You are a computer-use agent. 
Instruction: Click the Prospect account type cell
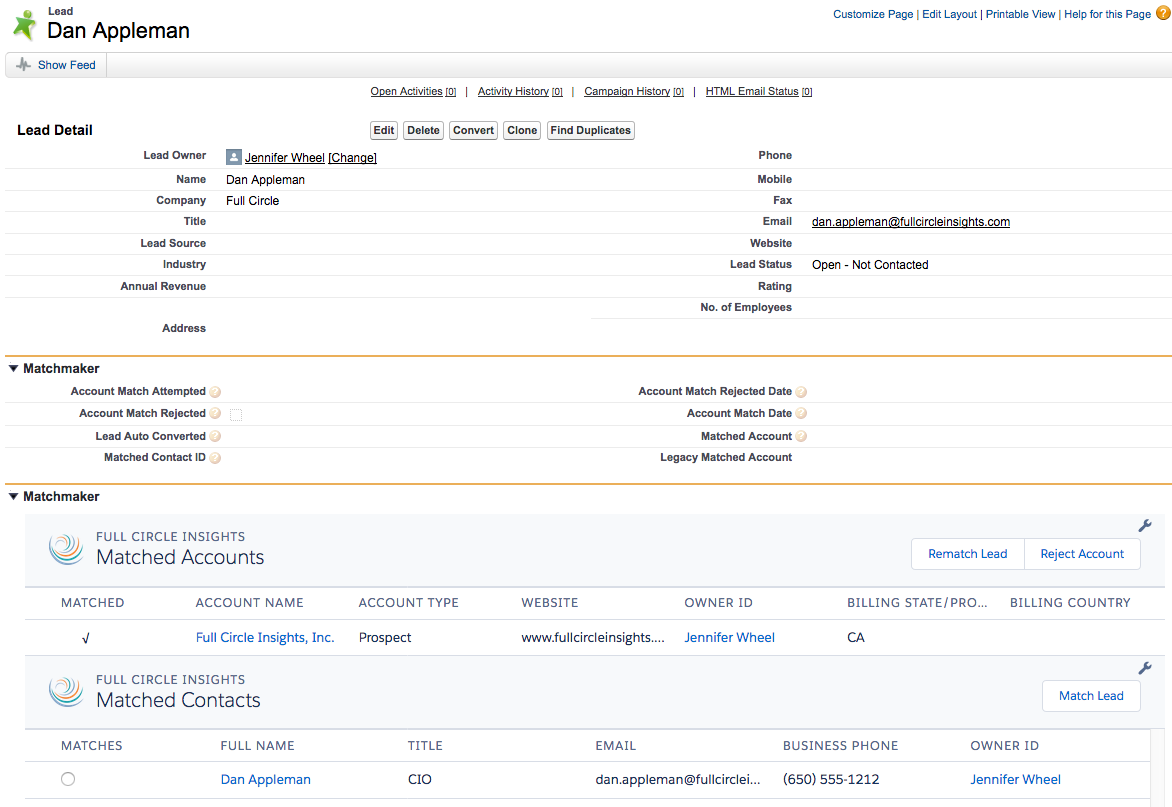click(385, 637)
